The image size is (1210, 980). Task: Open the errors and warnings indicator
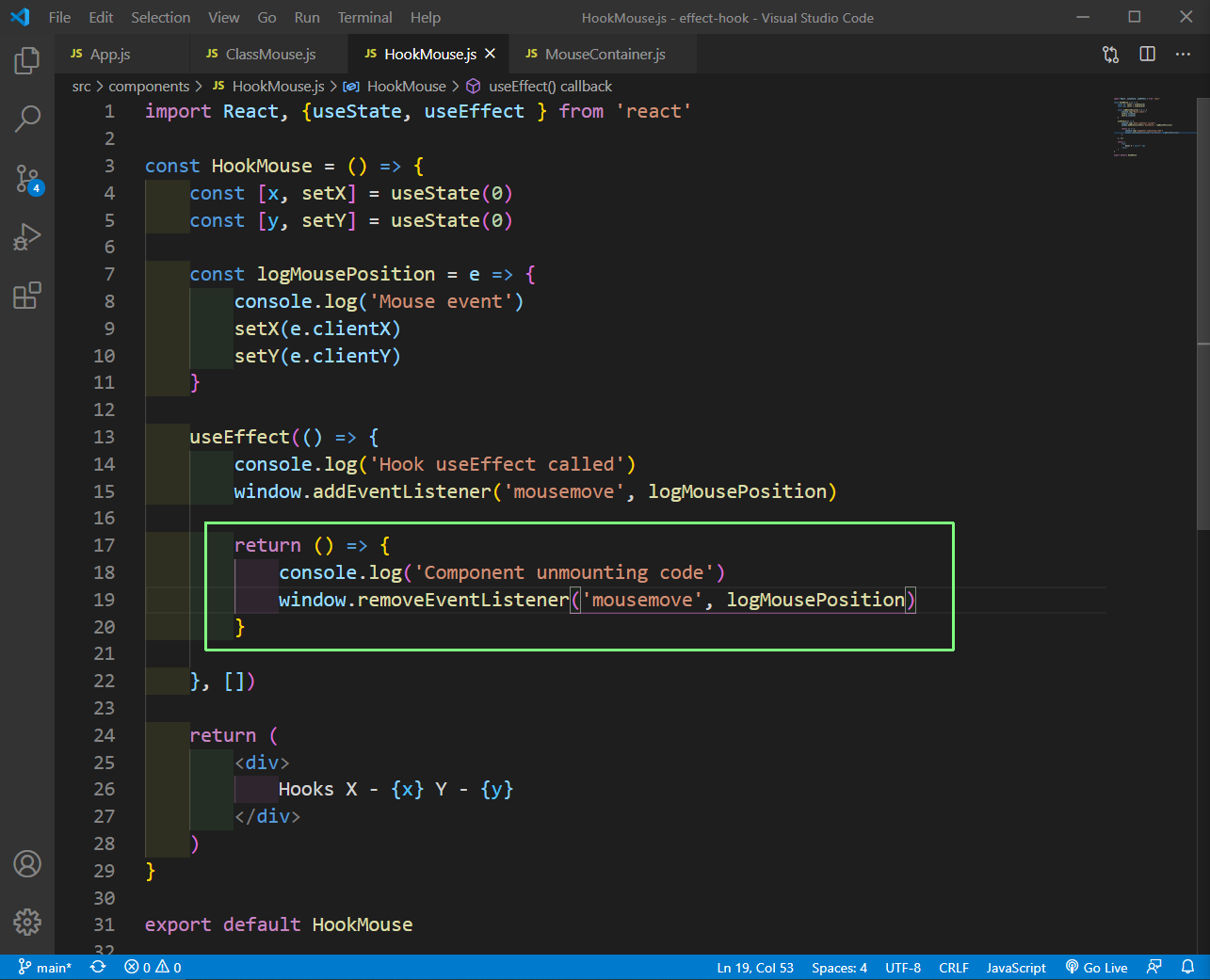(x=153, y=967)
